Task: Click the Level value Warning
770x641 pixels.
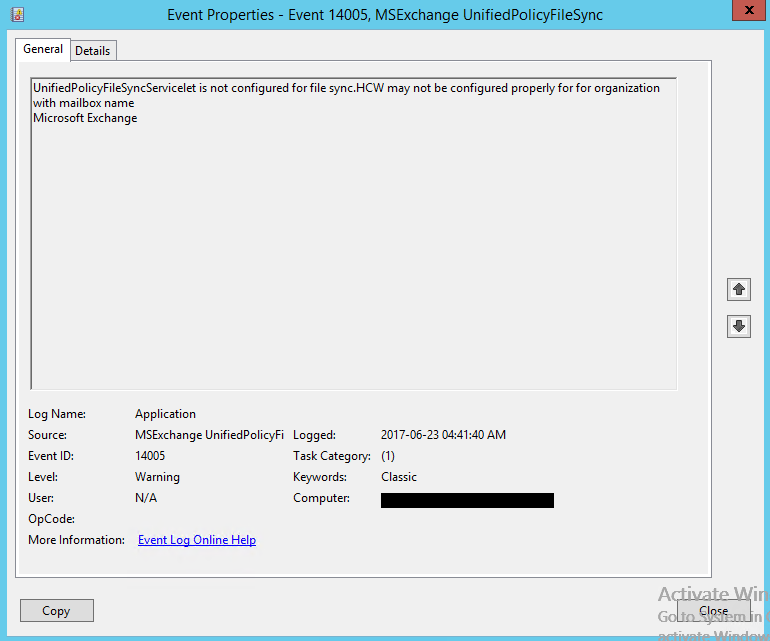Action: coord(157,477)
